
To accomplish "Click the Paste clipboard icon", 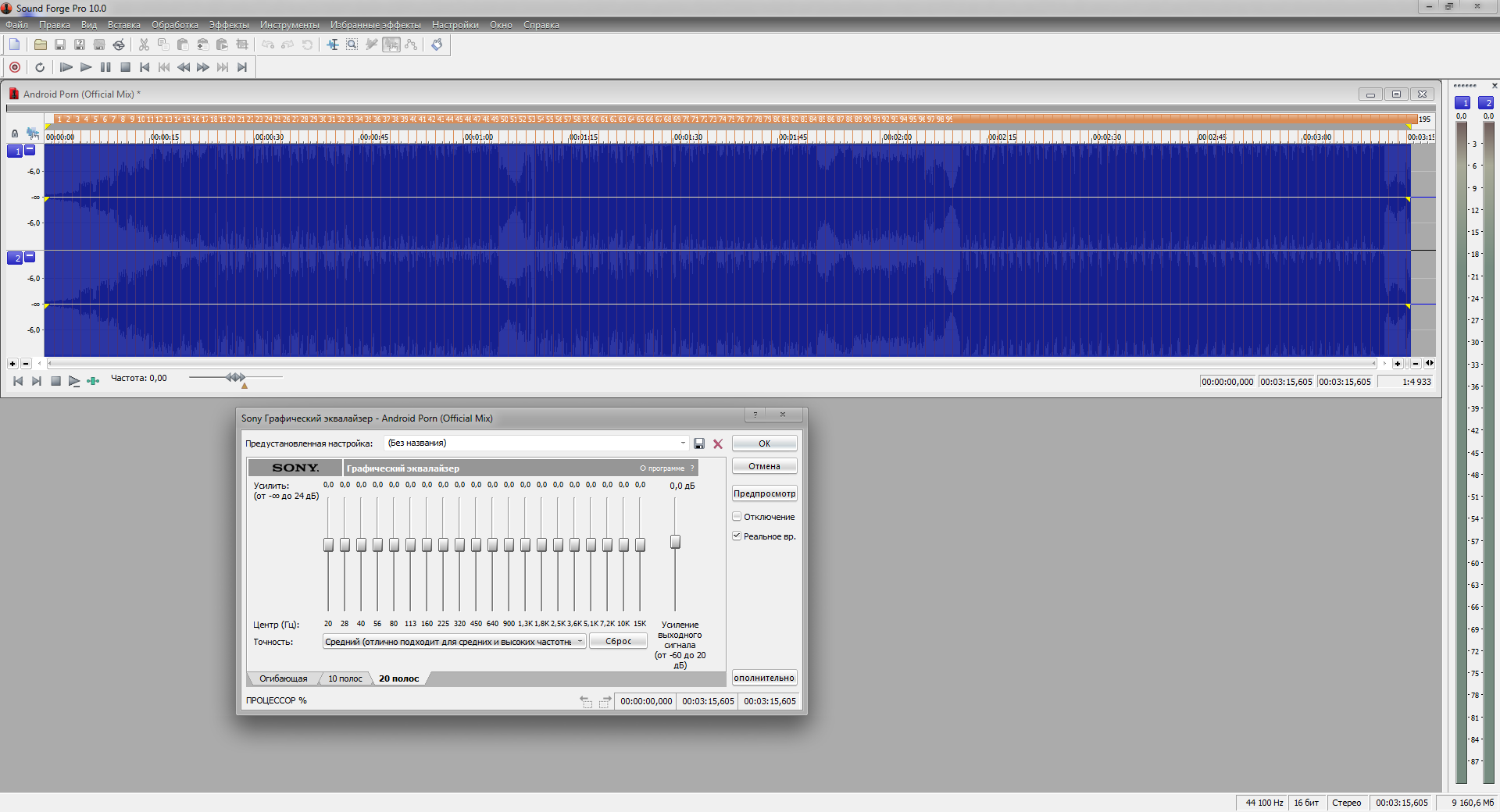I will [x=183, y=45].
